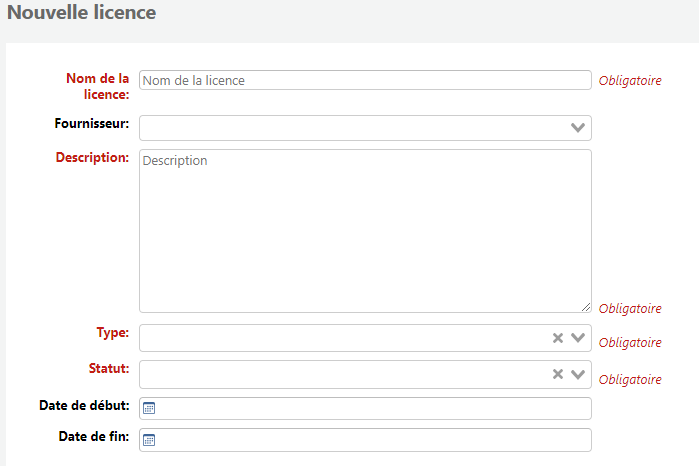Focus the Nom de la licence field

point(365,80)
